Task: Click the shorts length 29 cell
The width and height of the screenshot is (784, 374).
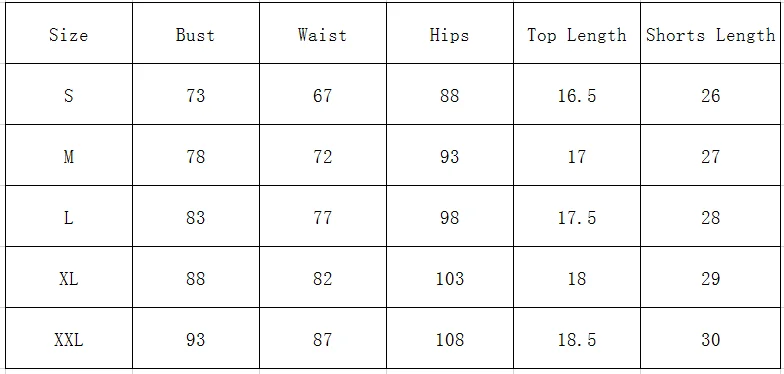Action: 710,277
